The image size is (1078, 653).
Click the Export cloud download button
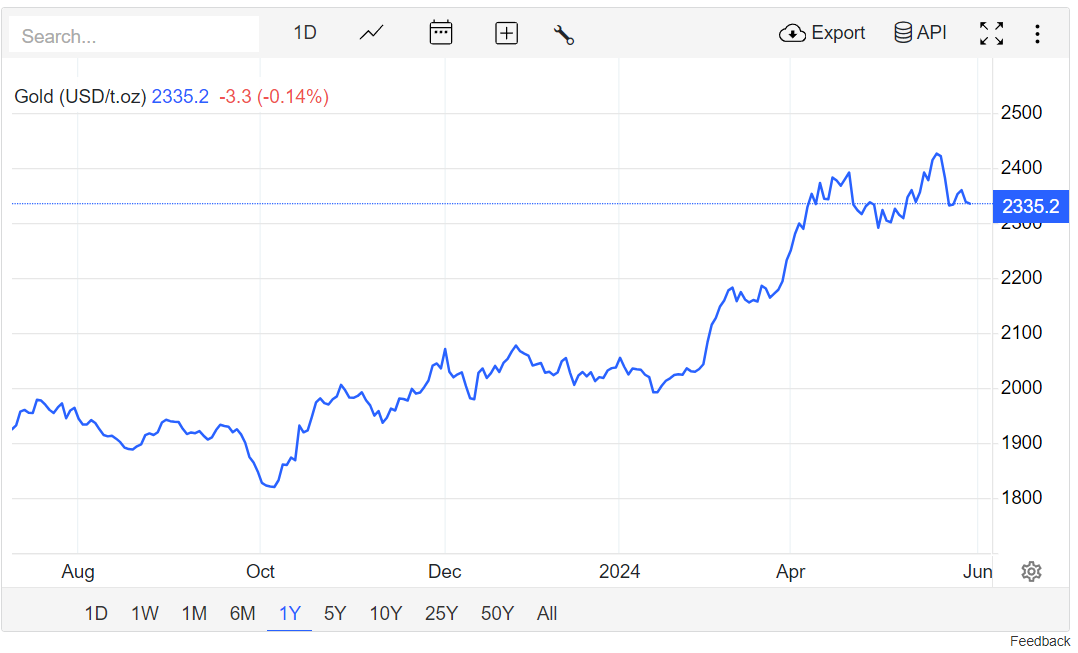pyautogui.click(x=821, y=33)
